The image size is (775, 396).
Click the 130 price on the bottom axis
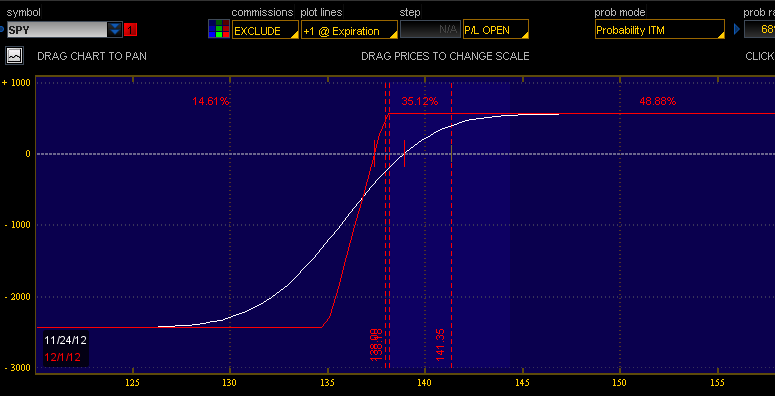(229, 382)
